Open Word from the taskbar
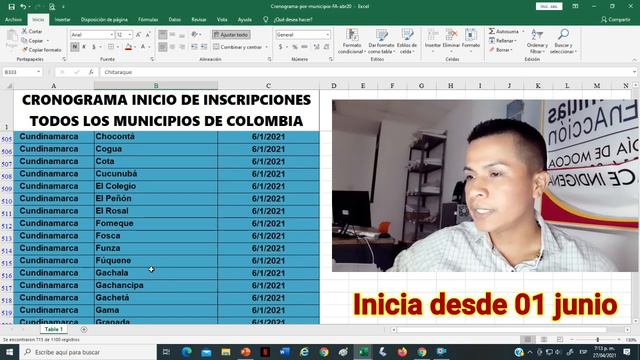This screenshot has width=640, height=360. point(284,352)
